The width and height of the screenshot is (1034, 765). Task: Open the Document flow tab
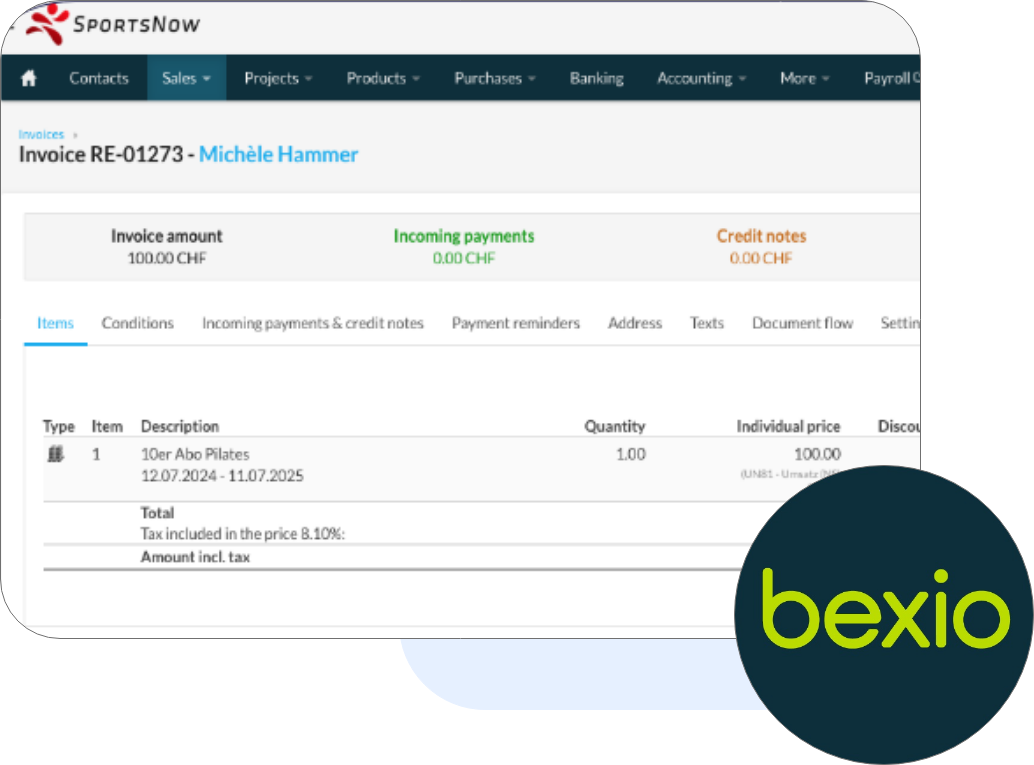(802, 323)
